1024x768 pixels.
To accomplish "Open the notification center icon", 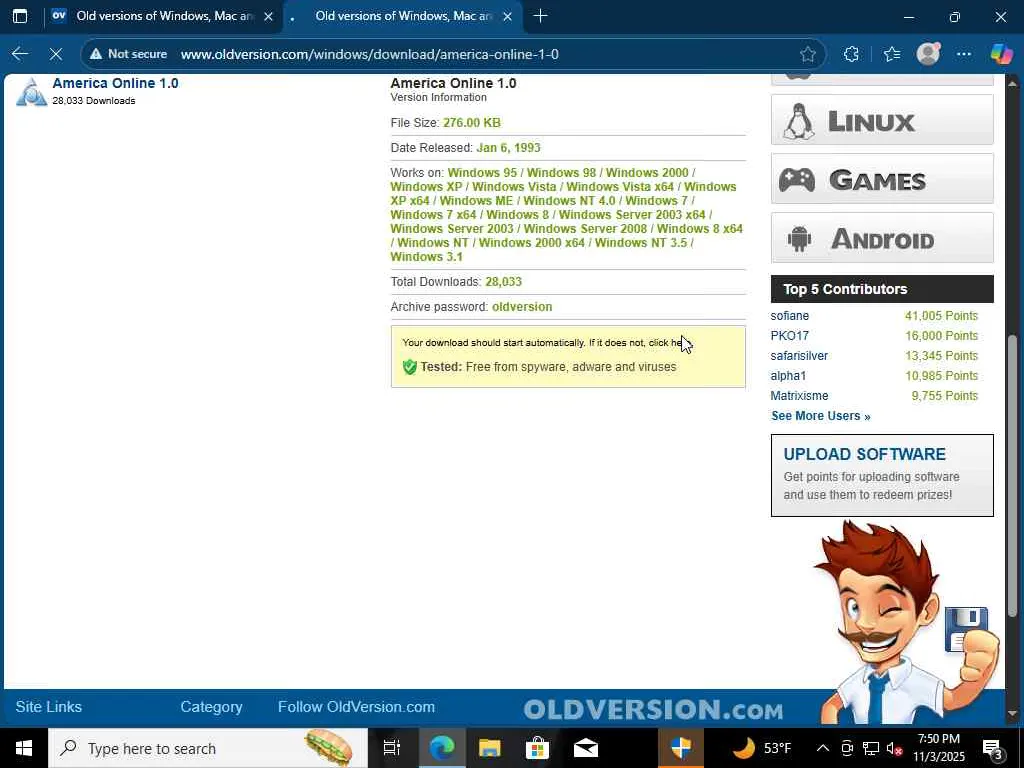I will 993,748.
